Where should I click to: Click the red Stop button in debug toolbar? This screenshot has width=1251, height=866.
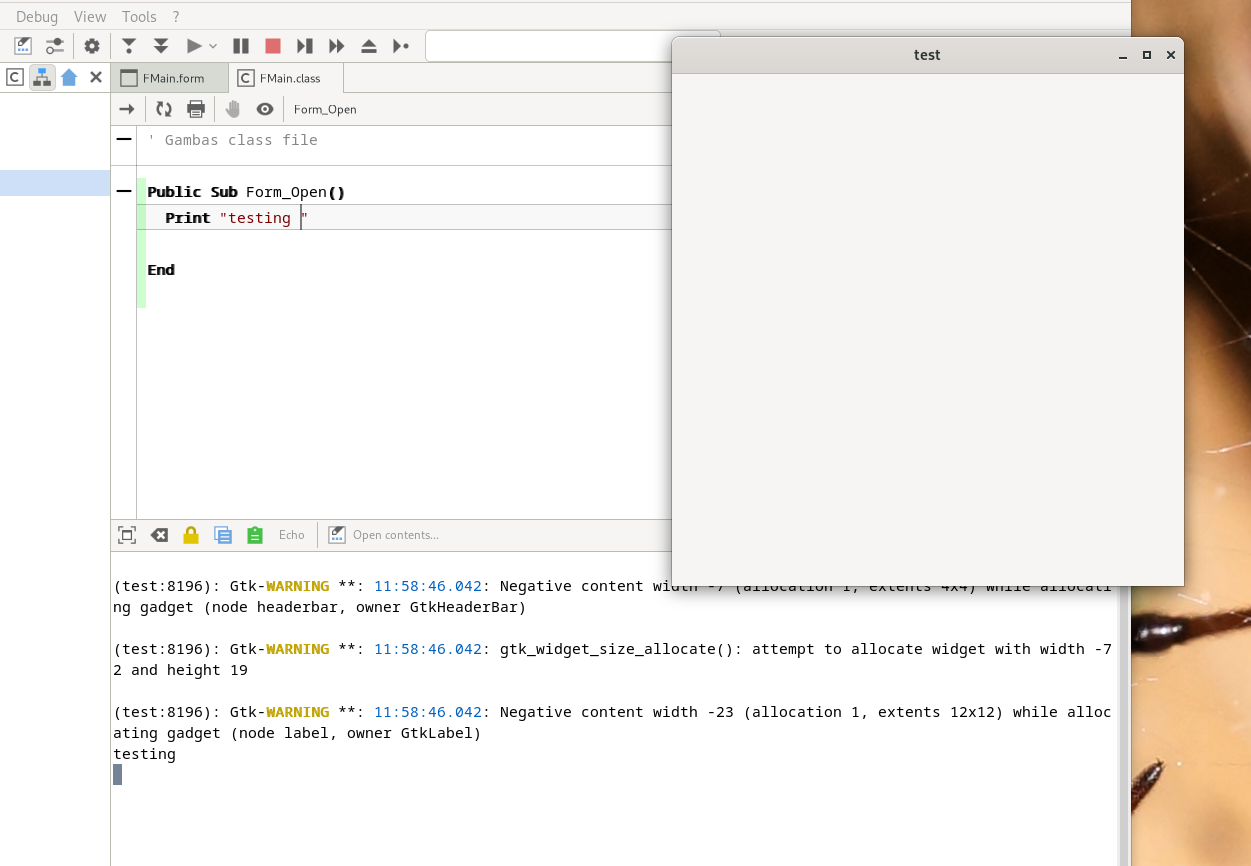point(272,46)
